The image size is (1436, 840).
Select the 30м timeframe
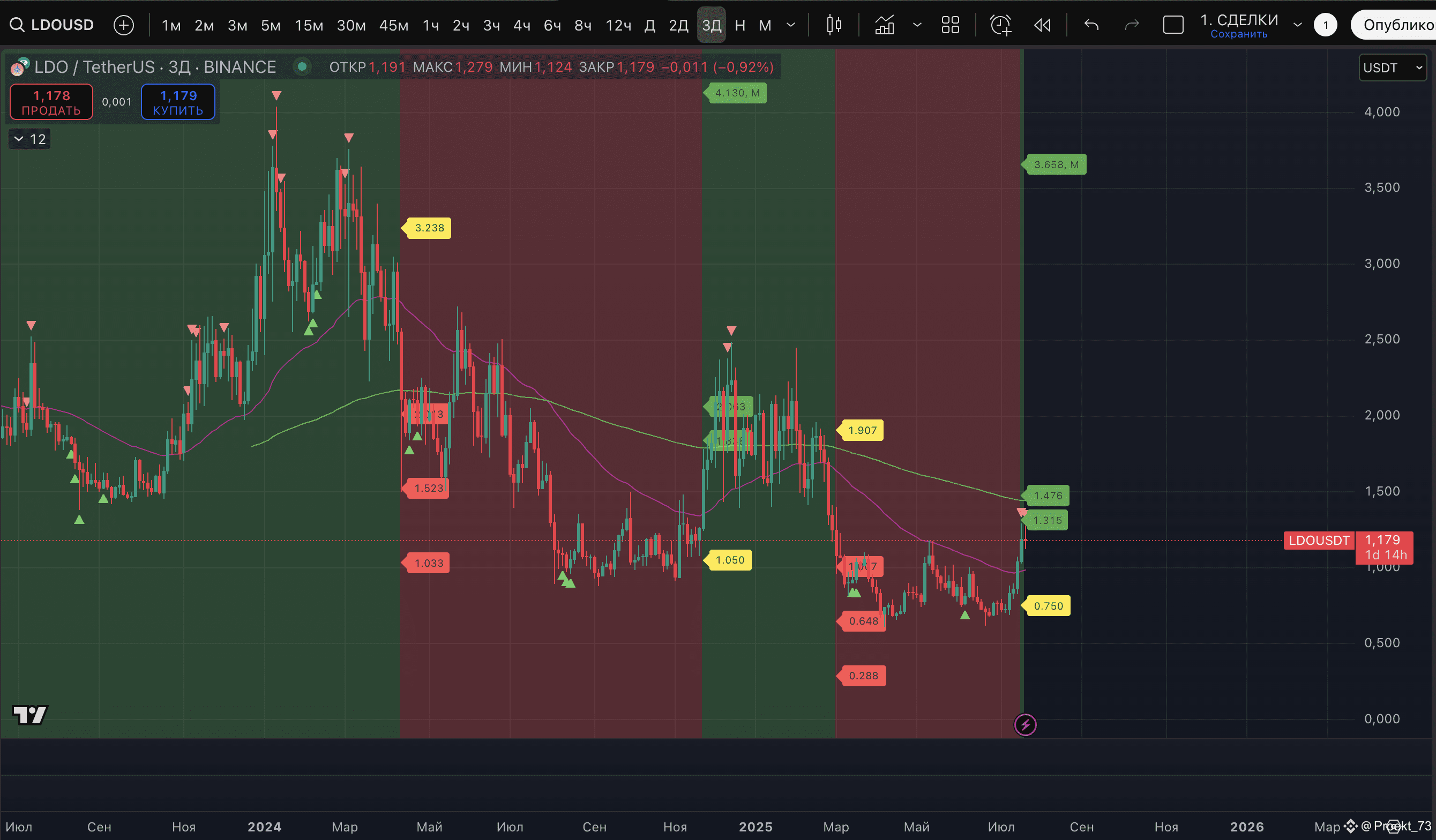click(x=351, y=26)
